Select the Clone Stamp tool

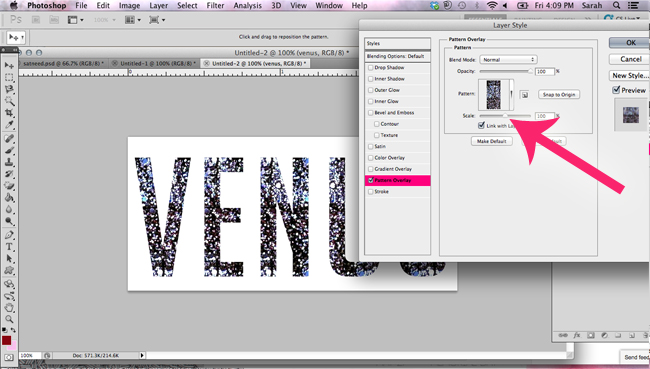pyautogui.click(x=9, y=162)
